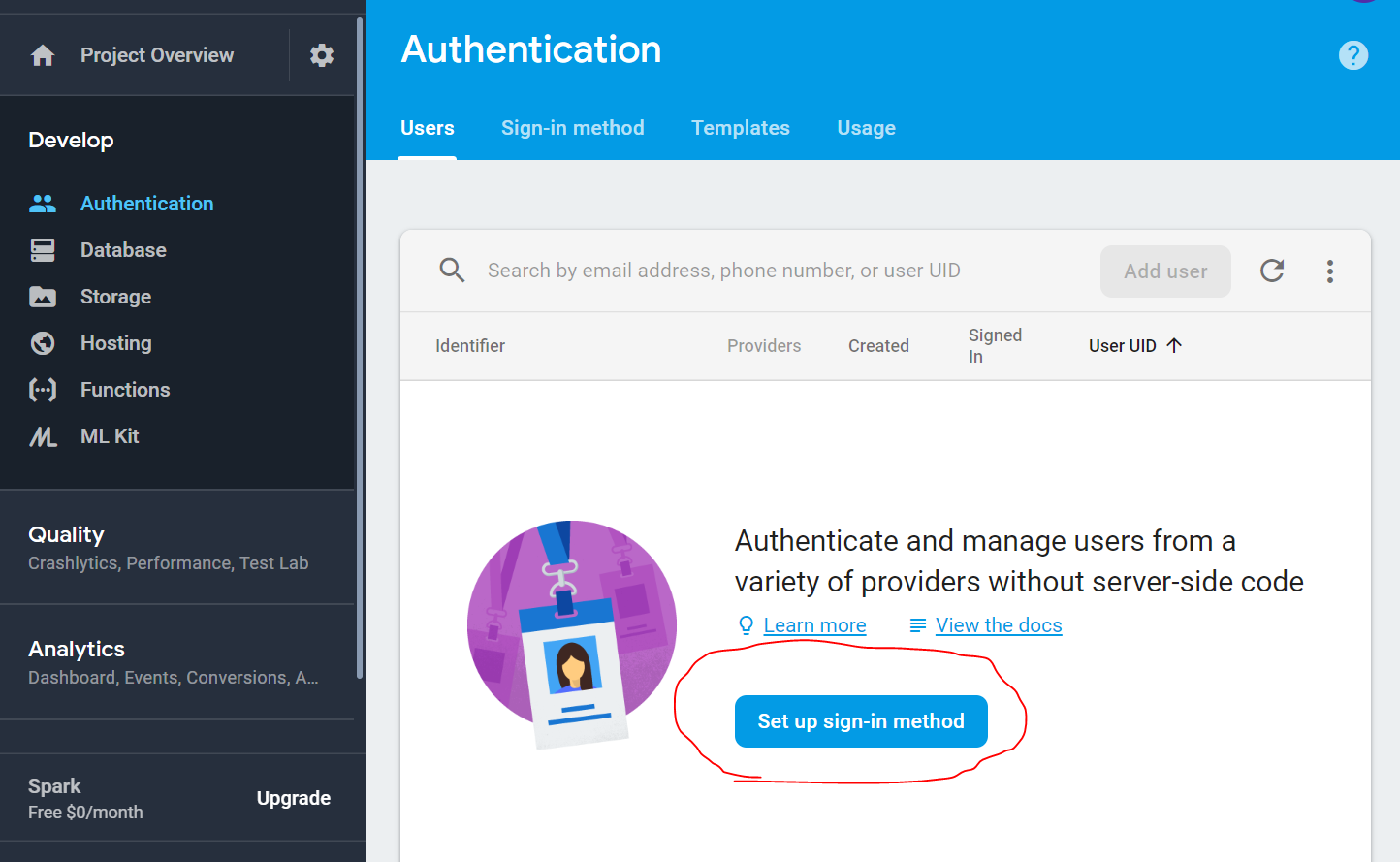
Task: Click the user search input field
Action: 722,271
